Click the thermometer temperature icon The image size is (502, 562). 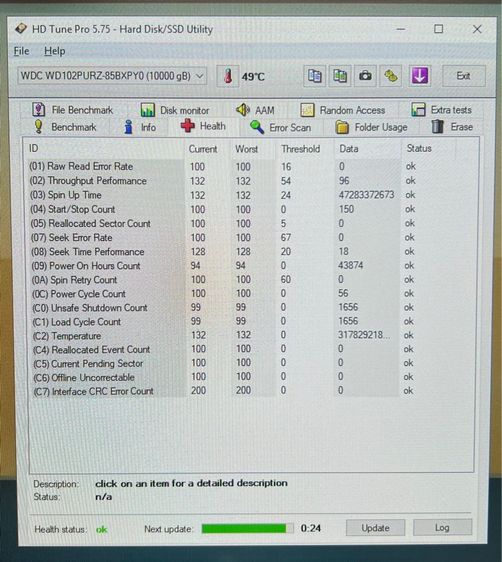(x=228, y=76)
